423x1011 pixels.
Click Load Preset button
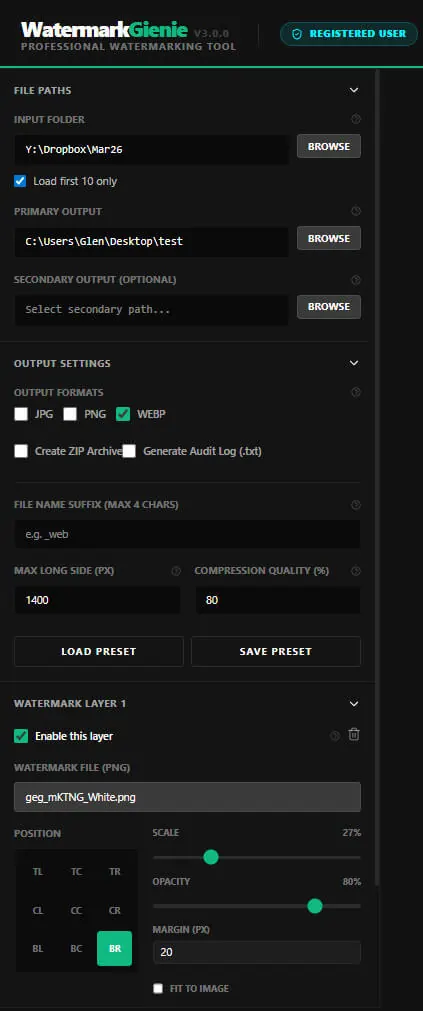pyautogui.click(x=99, y=651)
